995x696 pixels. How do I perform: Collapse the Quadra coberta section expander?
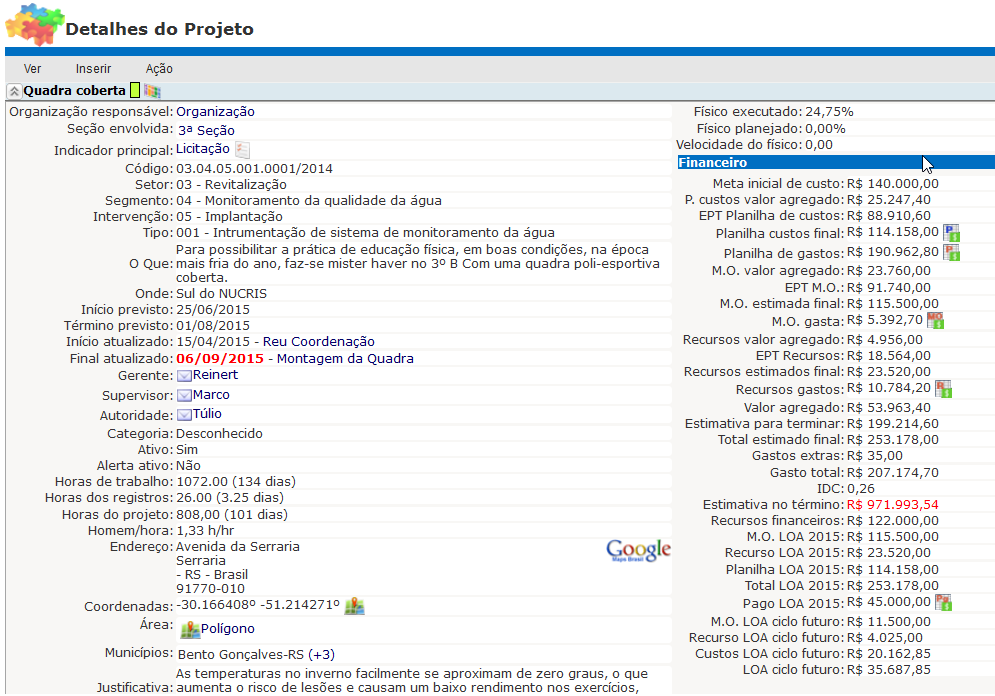coord(14,91)
